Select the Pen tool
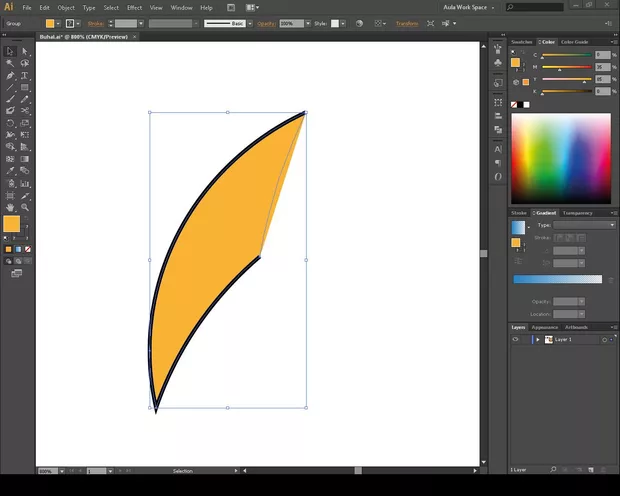Screen dimensions: 620x496 (10, 75)
